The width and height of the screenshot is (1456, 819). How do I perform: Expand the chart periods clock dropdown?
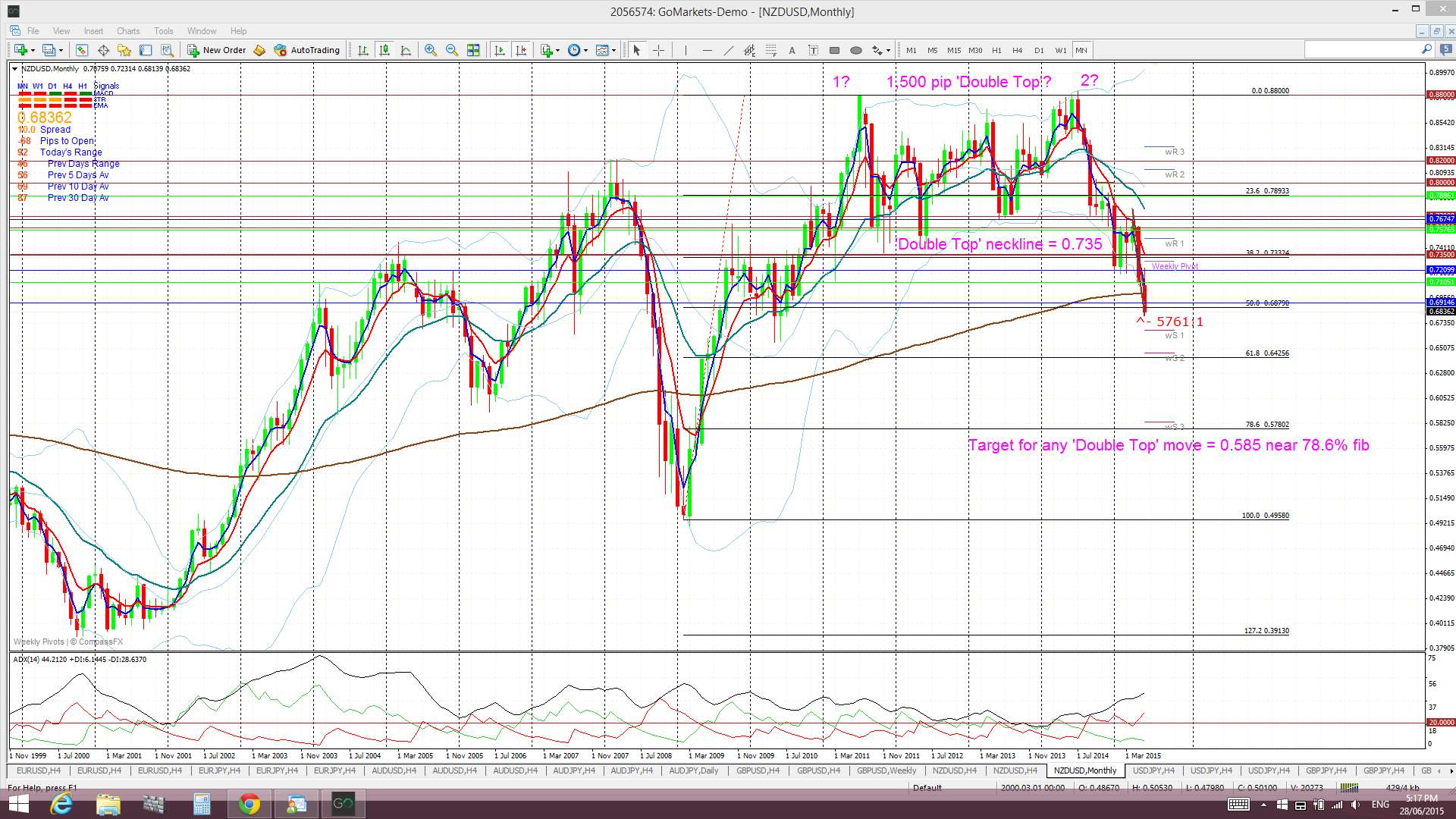coord(585,50)
